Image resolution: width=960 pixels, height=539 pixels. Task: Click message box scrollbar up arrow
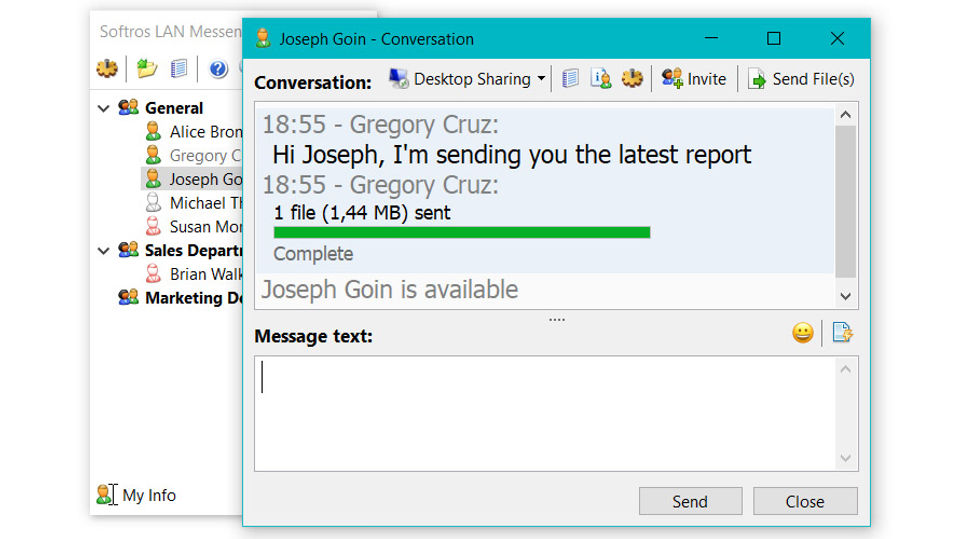pos(846,369)
